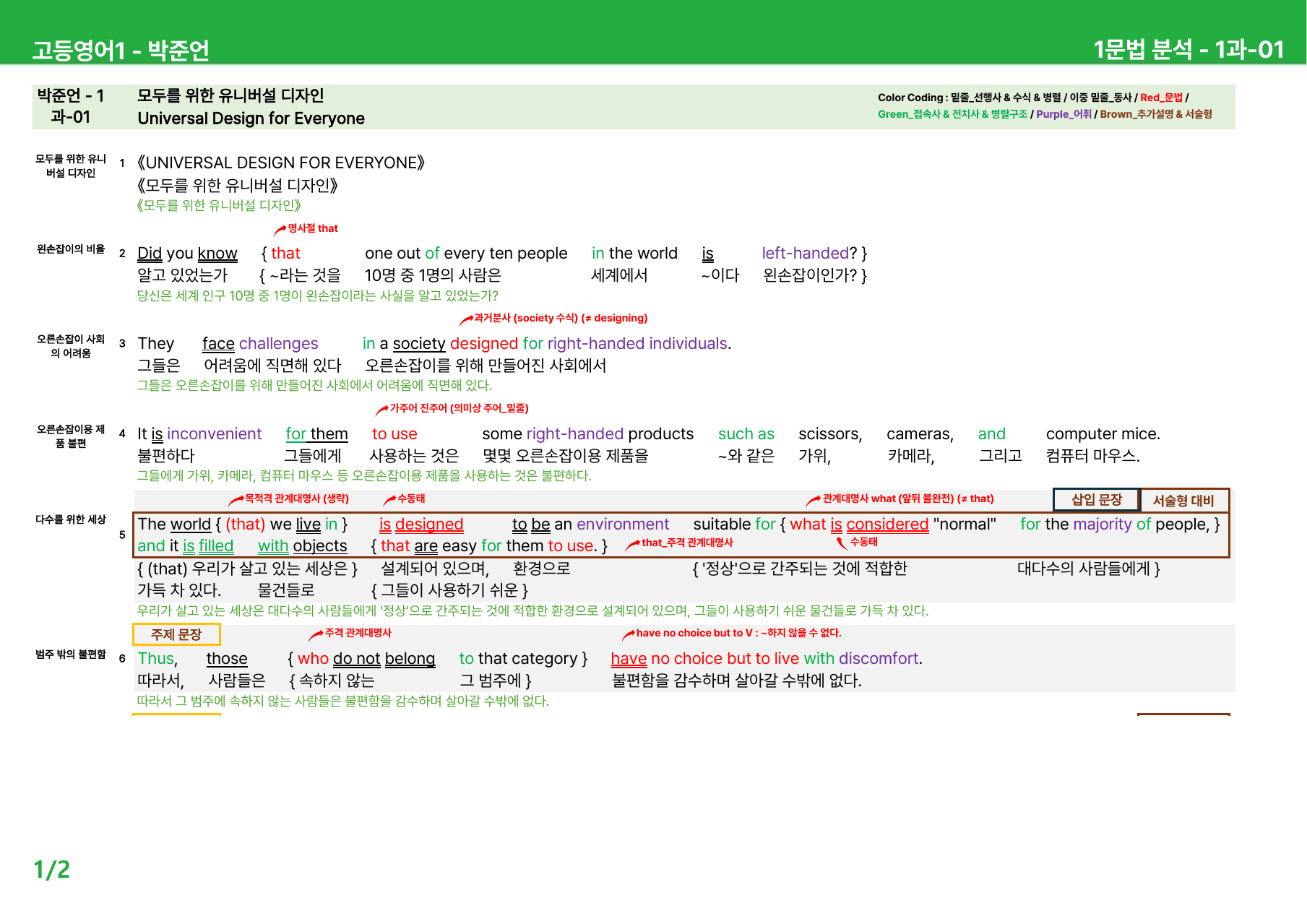Click the purple word "inconvenient"
Image resolution: width=1307 pixels, height=924 pixels.
pyautogui.click(x=215, y=434)
